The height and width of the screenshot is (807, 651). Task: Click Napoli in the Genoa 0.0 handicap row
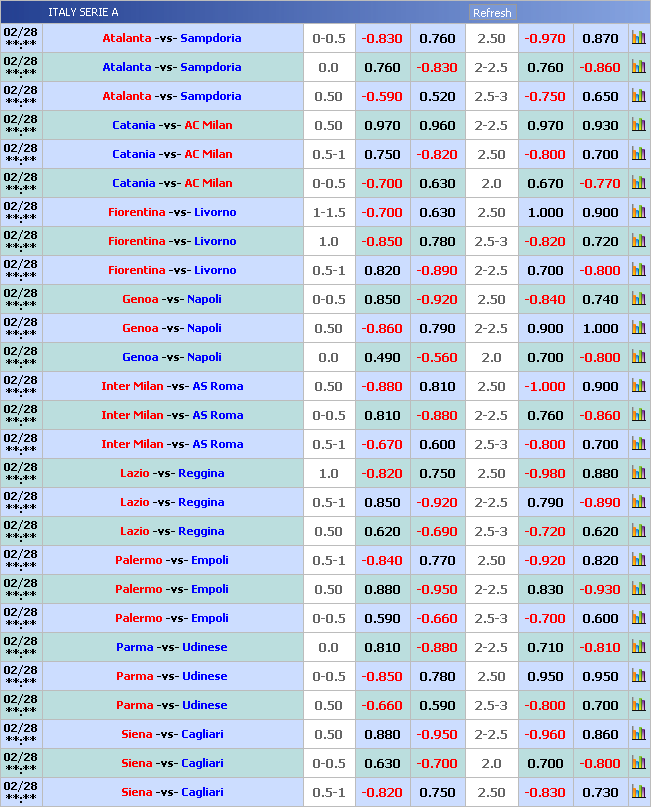(204, 357)
